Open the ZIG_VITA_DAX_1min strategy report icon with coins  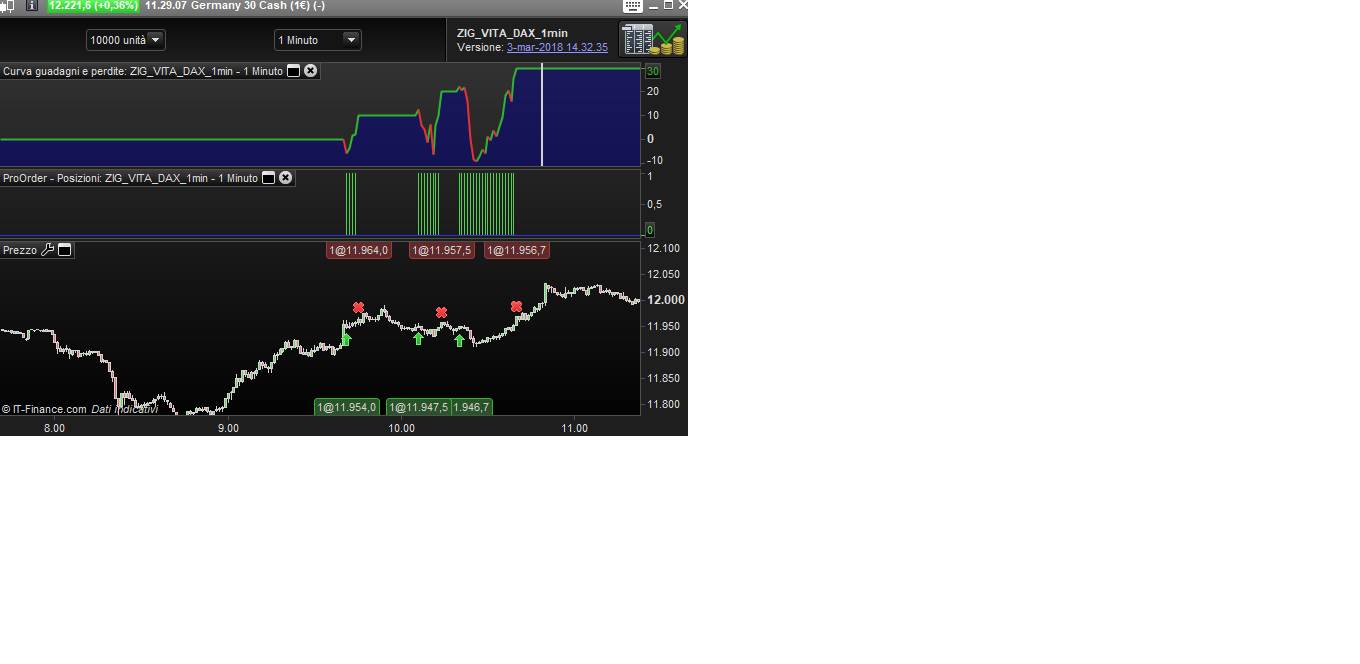pos(653,40)
